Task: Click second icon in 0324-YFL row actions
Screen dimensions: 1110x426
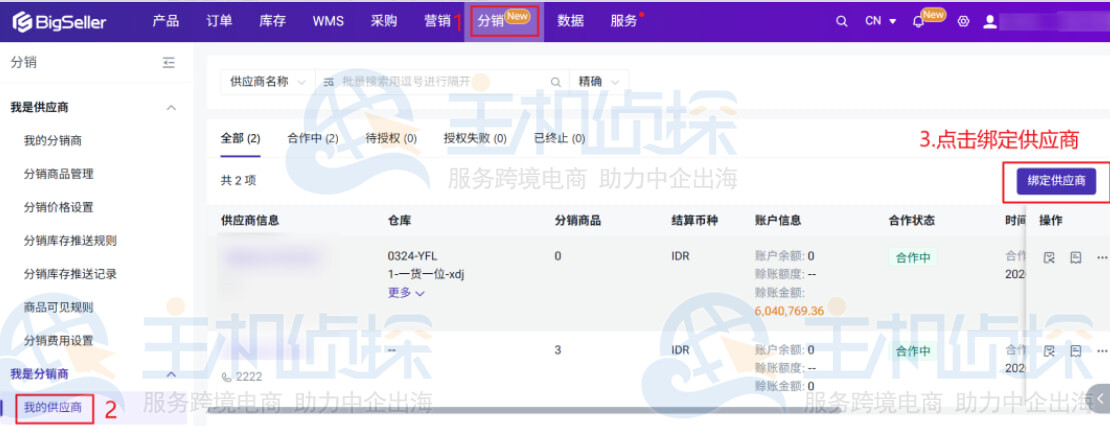Action: click(1075, 258)
